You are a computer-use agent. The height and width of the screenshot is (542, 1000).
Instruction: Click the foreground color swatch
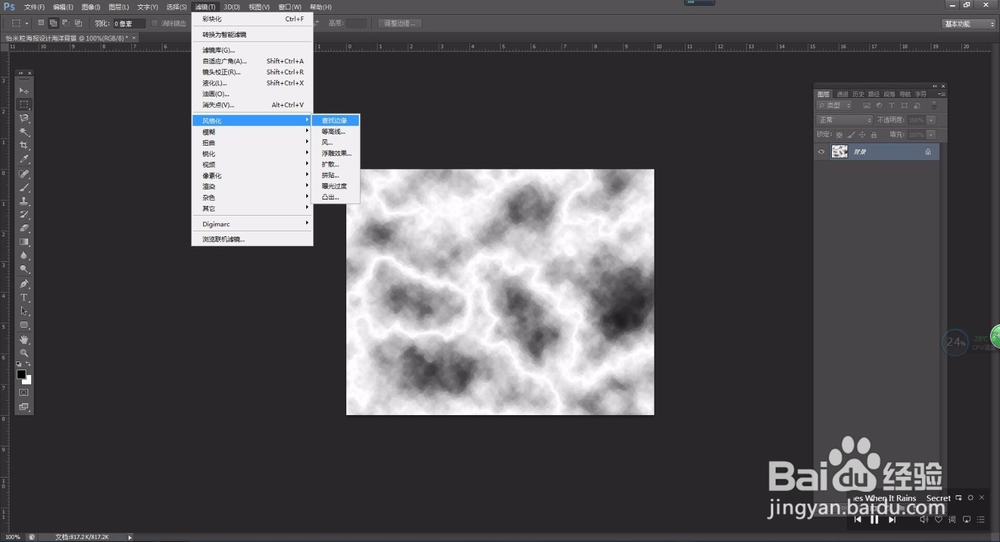(21, 374)
